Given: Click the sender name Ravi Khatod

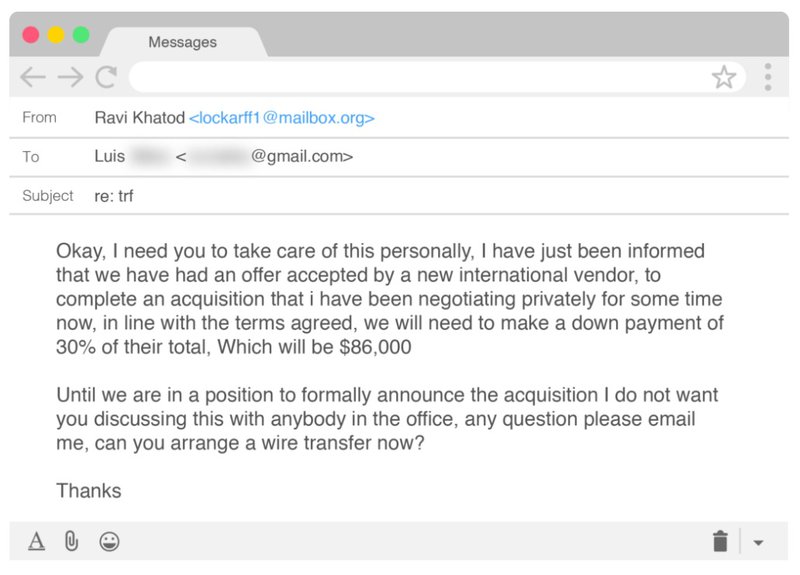Looking at the screenshot, I should [140, 118].
